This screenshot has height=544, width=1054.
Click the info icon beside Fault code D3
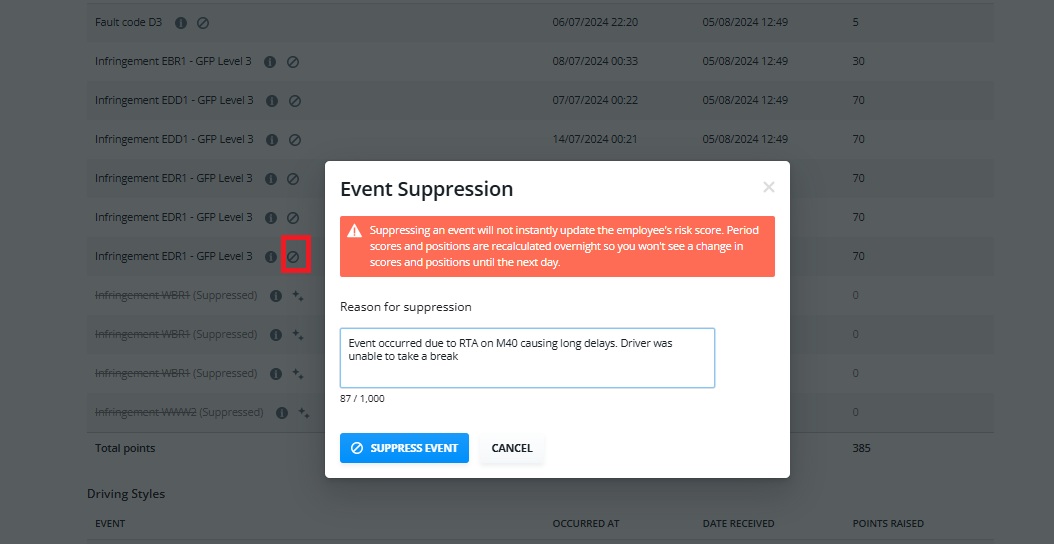point(181,22)
